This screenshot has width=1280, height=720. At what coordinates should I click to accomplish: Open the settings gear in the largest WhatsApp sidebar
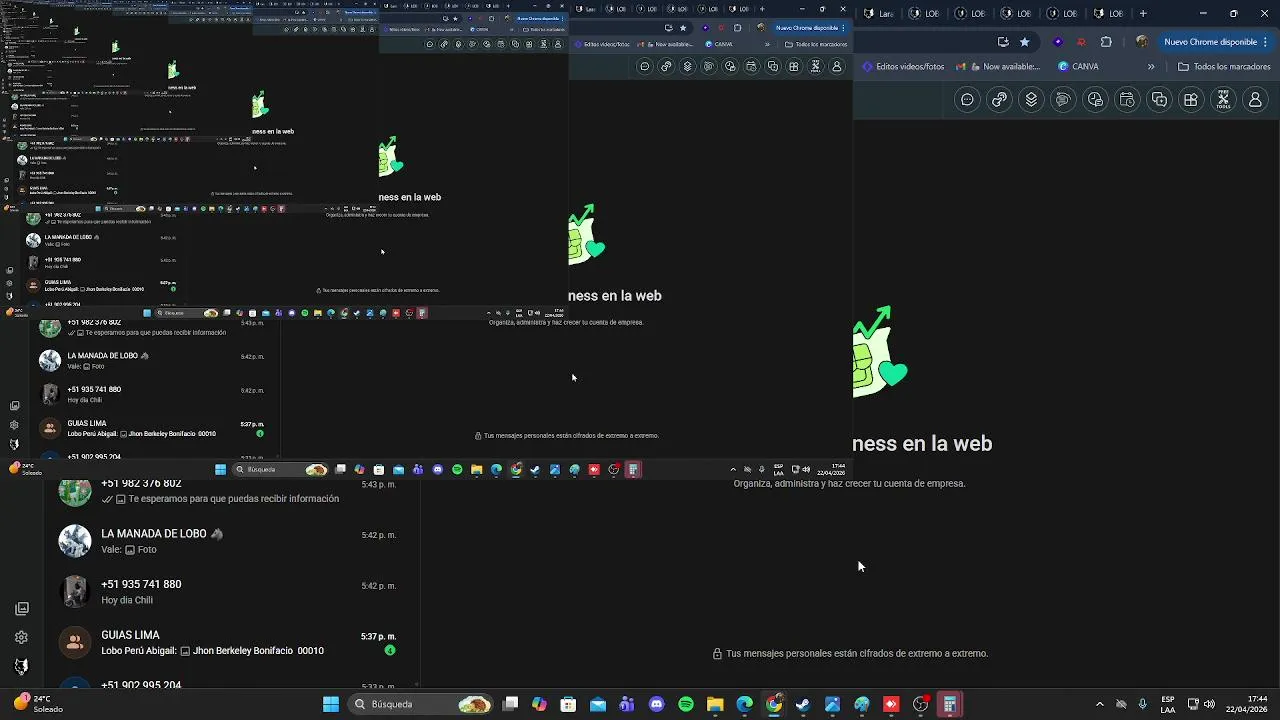[21, 637]
